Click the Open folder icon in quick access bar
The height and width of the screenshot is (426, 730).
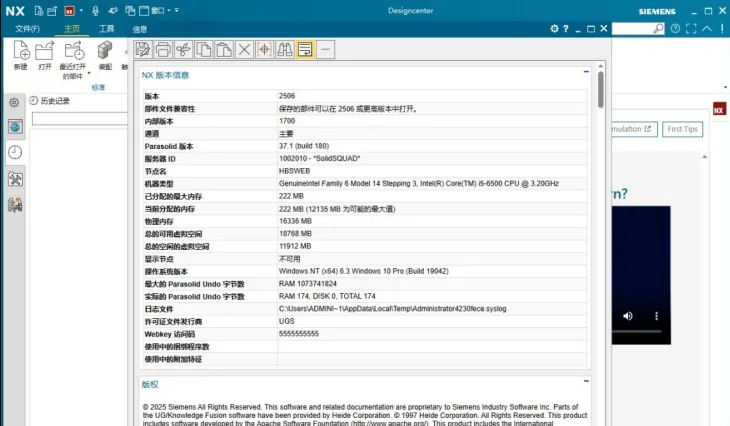[52, 11]
